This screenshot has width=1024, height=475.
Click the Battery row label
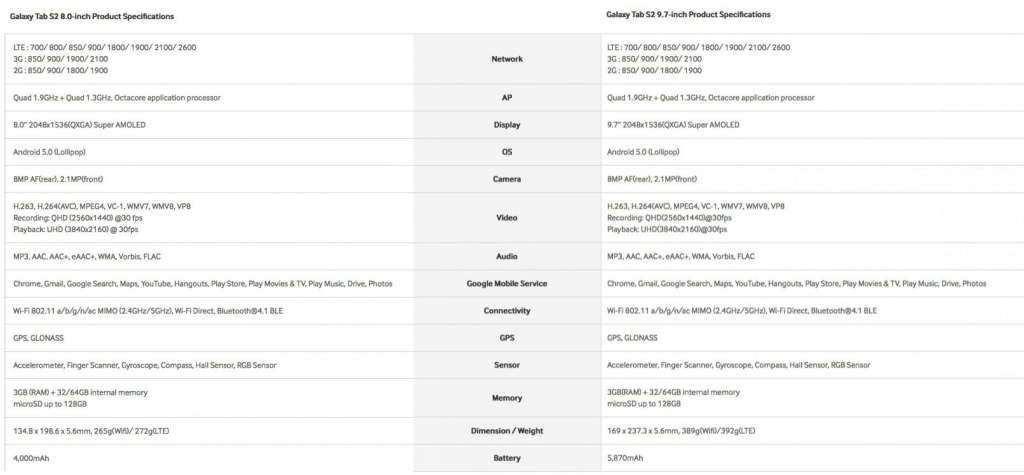click(507, 458)
